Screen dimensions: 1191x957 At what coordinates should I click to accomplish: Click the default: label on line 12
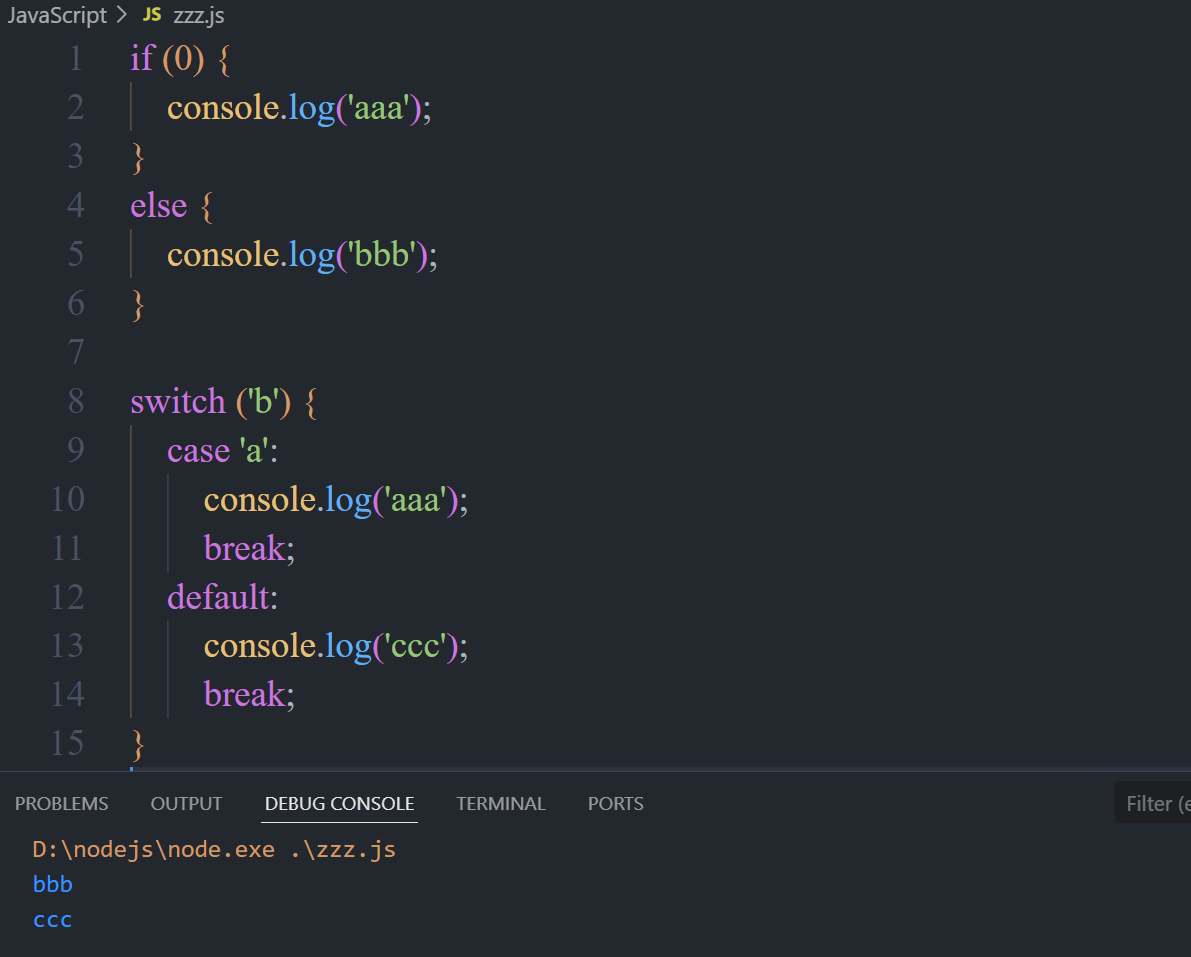[222, 596]
